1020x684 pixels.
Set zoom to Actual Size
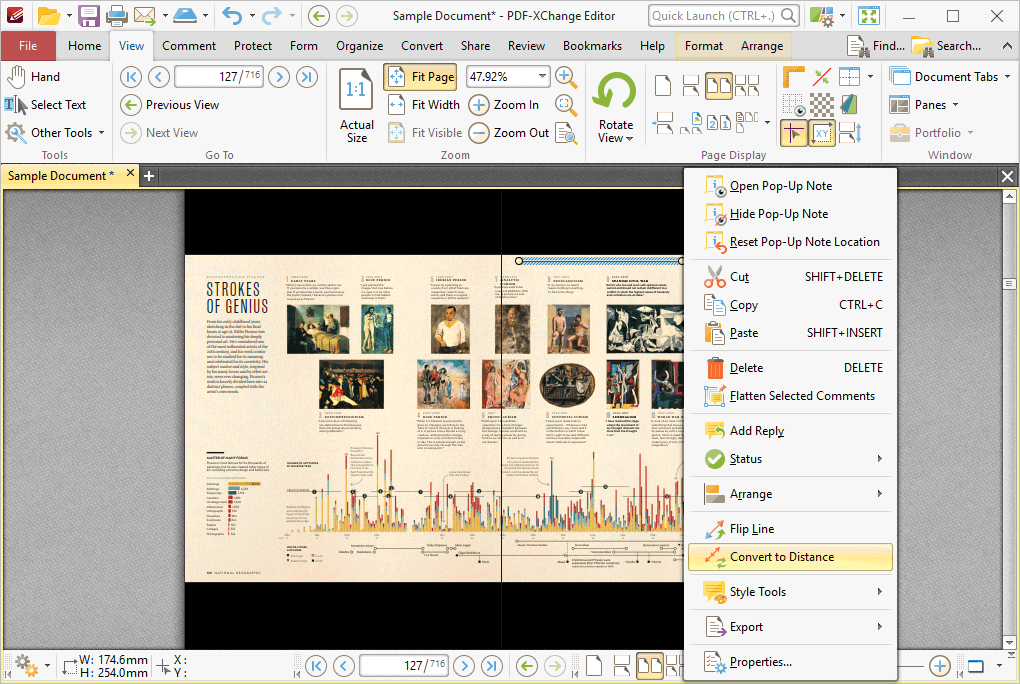pos(356,105)
